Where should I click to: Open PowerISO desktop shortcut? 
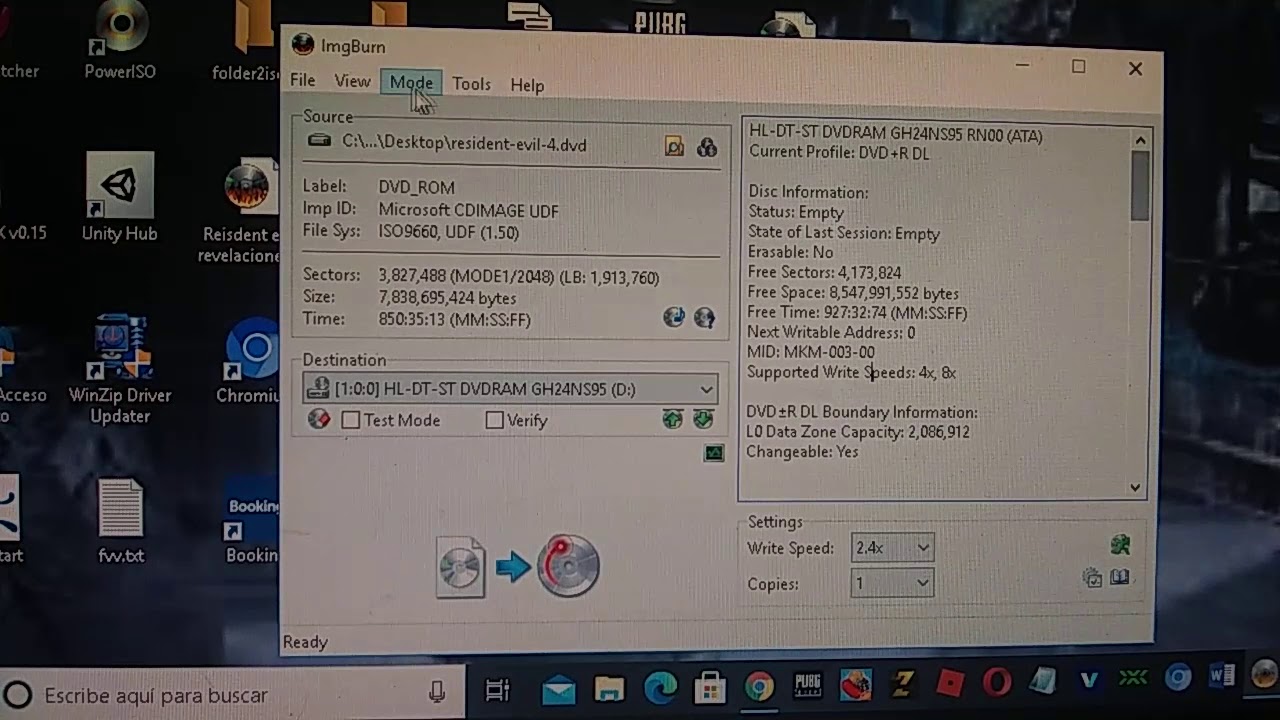pos(120,40)
